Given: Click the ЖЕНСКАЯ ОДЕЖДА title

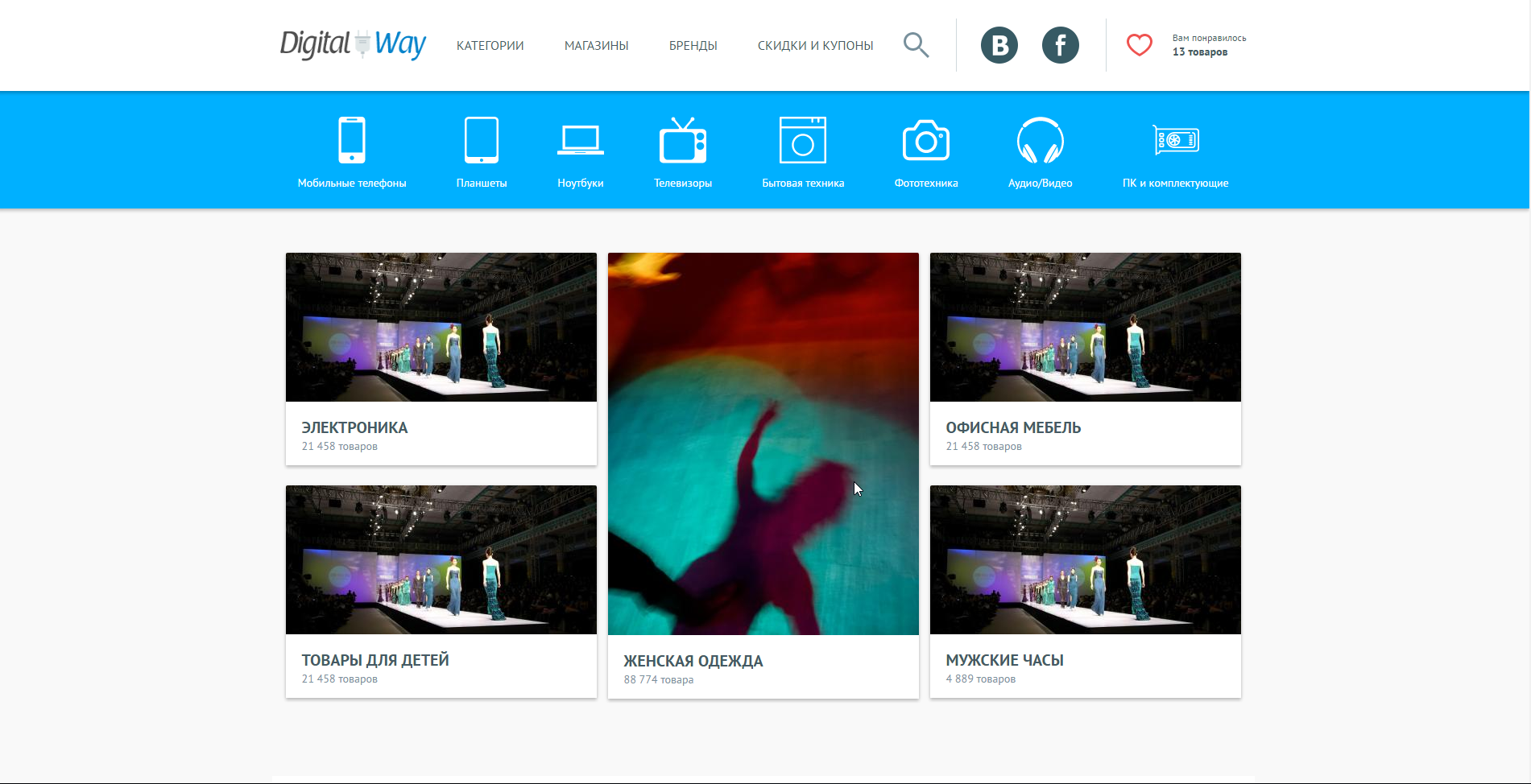Looking at the screenshot, I should 693,661.
